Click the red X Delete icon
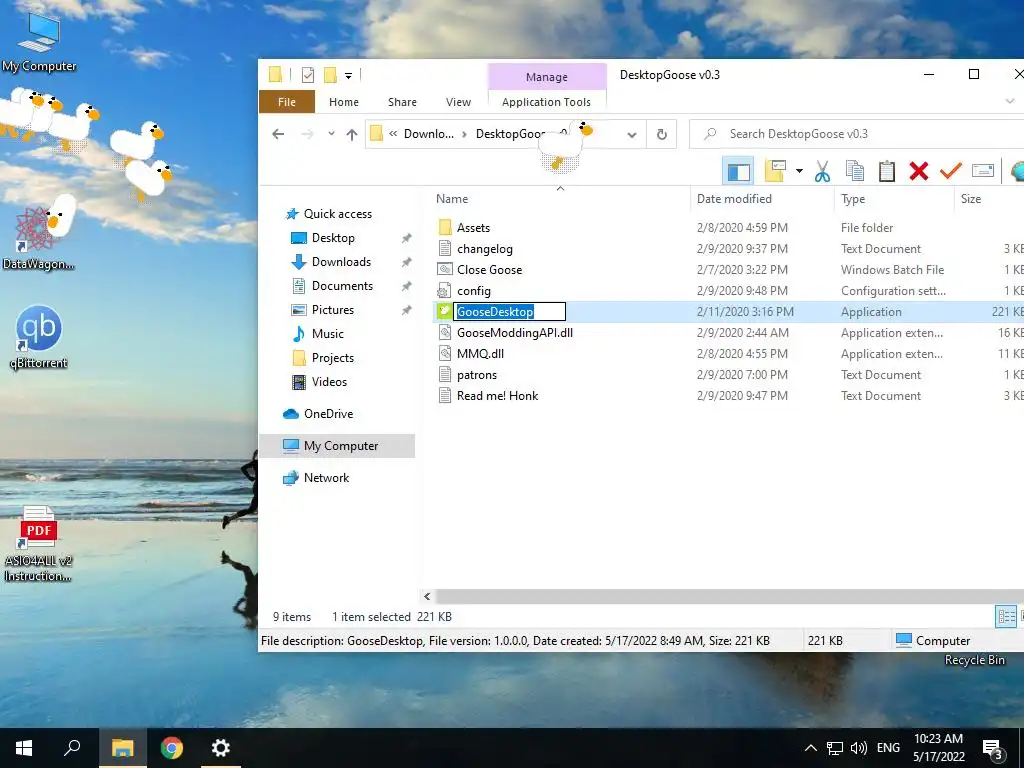The height and width of the screenshot is (768, 1024). tap(918, 171)
